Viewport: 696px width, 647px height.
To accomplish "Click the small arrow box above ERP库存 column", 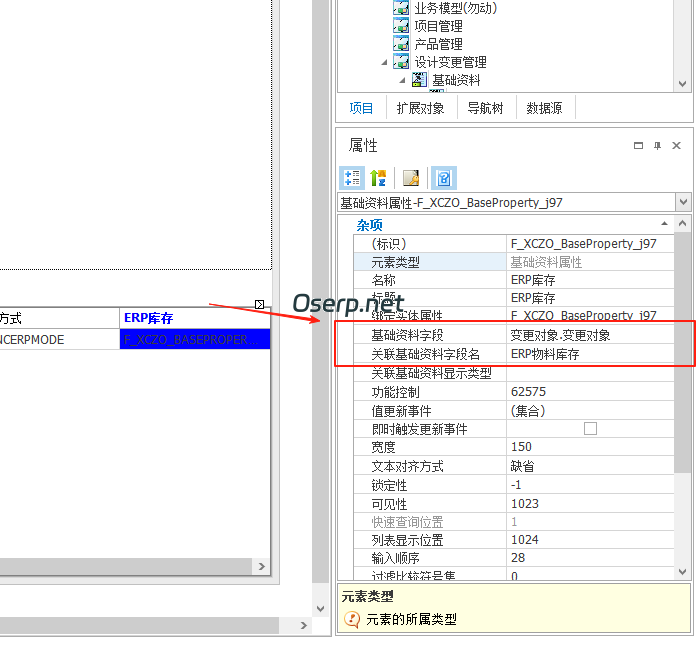I will tap(260, 304).
